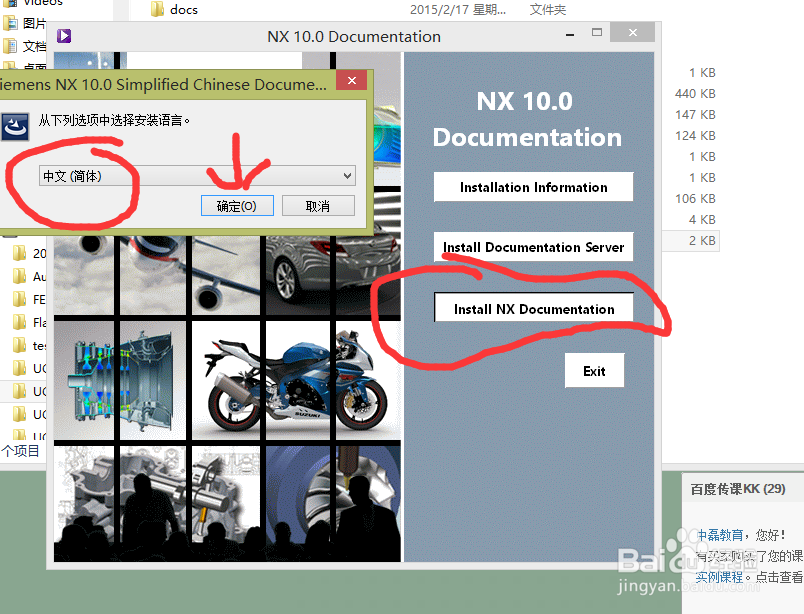
Task: Click the 106 KB file size entry
Action: pyautogui.click(x=695, y=199)
